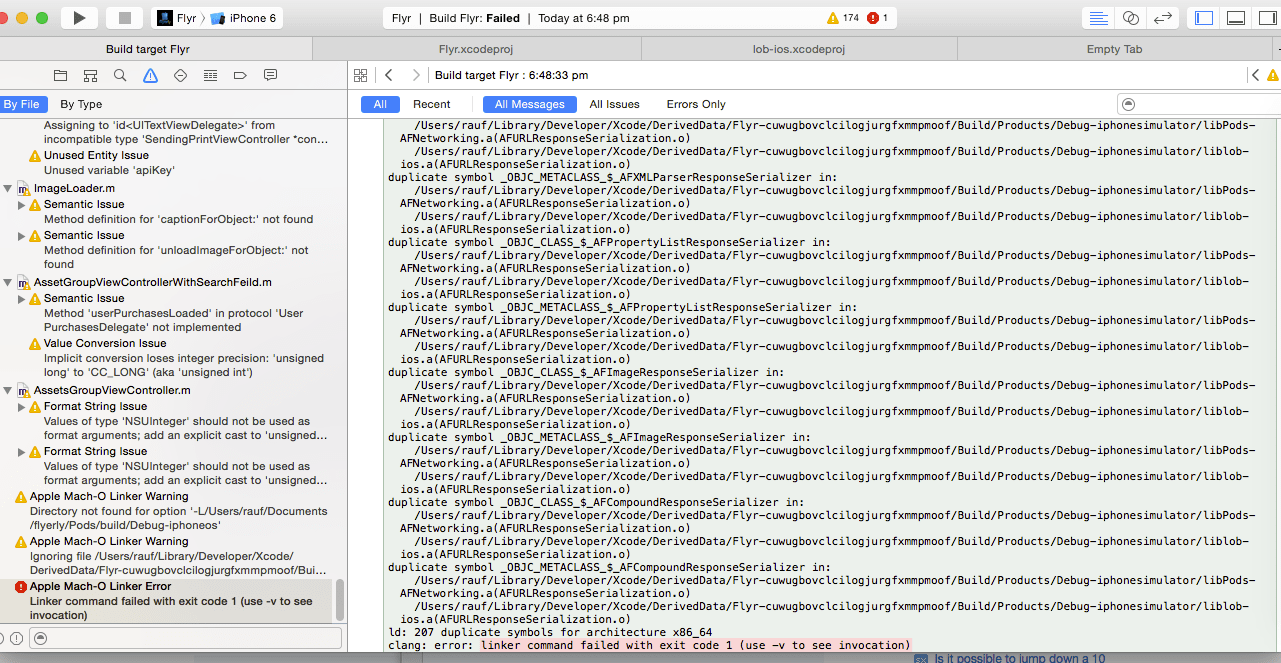Viewport: 1281px width, 663px height.
Task: Click the issue navigator filter field
Action: (186, 637)
